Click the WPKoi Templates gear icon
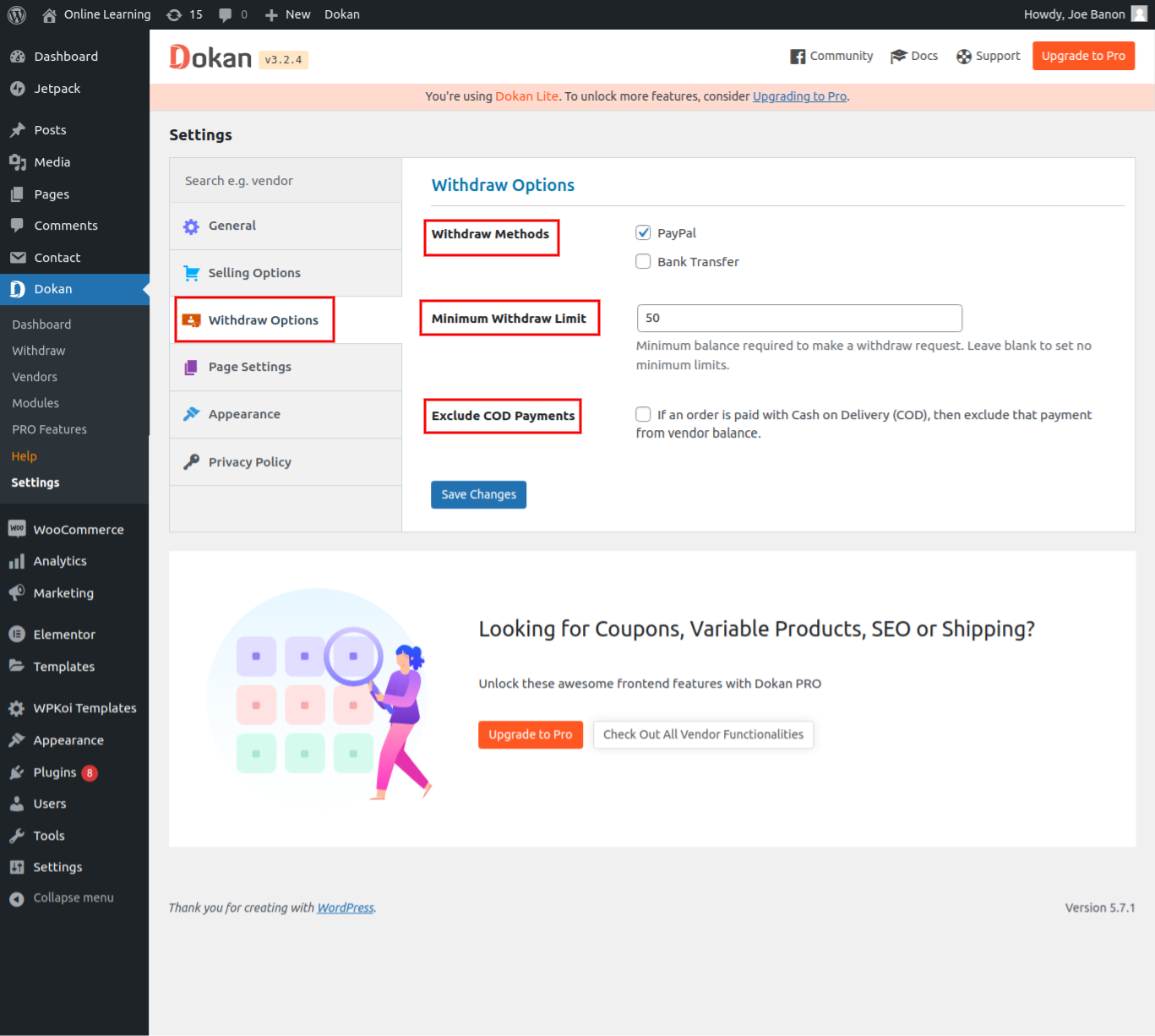 point(17,708)
